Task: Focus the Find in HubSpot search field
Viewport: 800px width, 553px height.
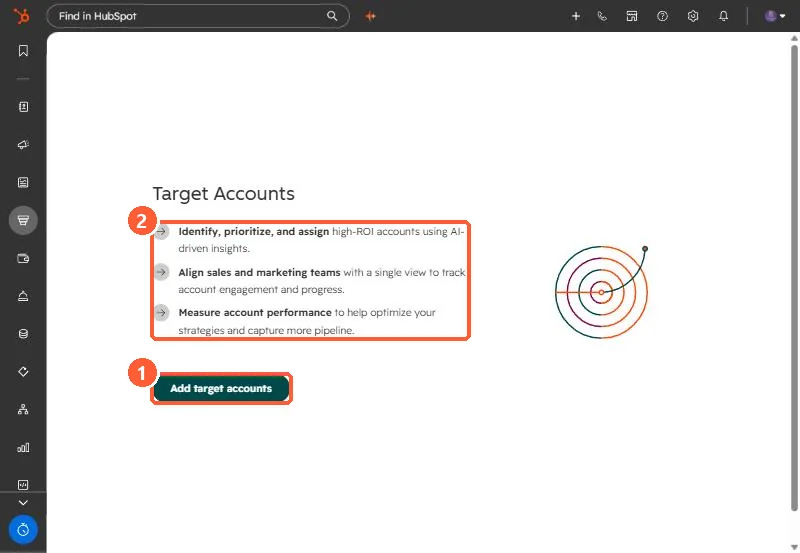Action: click(x=197, y=16)
